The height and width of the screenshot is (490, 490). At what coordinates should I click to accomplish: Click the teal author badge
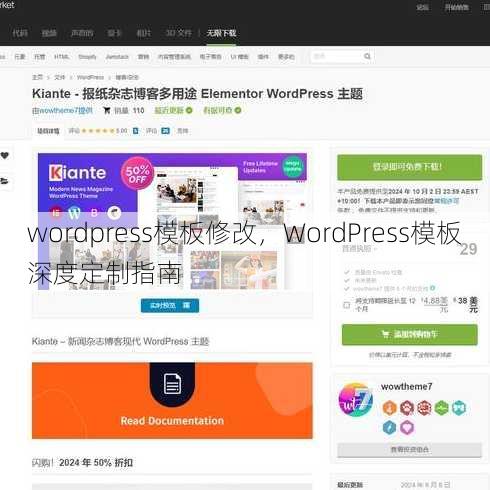click(459, 408)
